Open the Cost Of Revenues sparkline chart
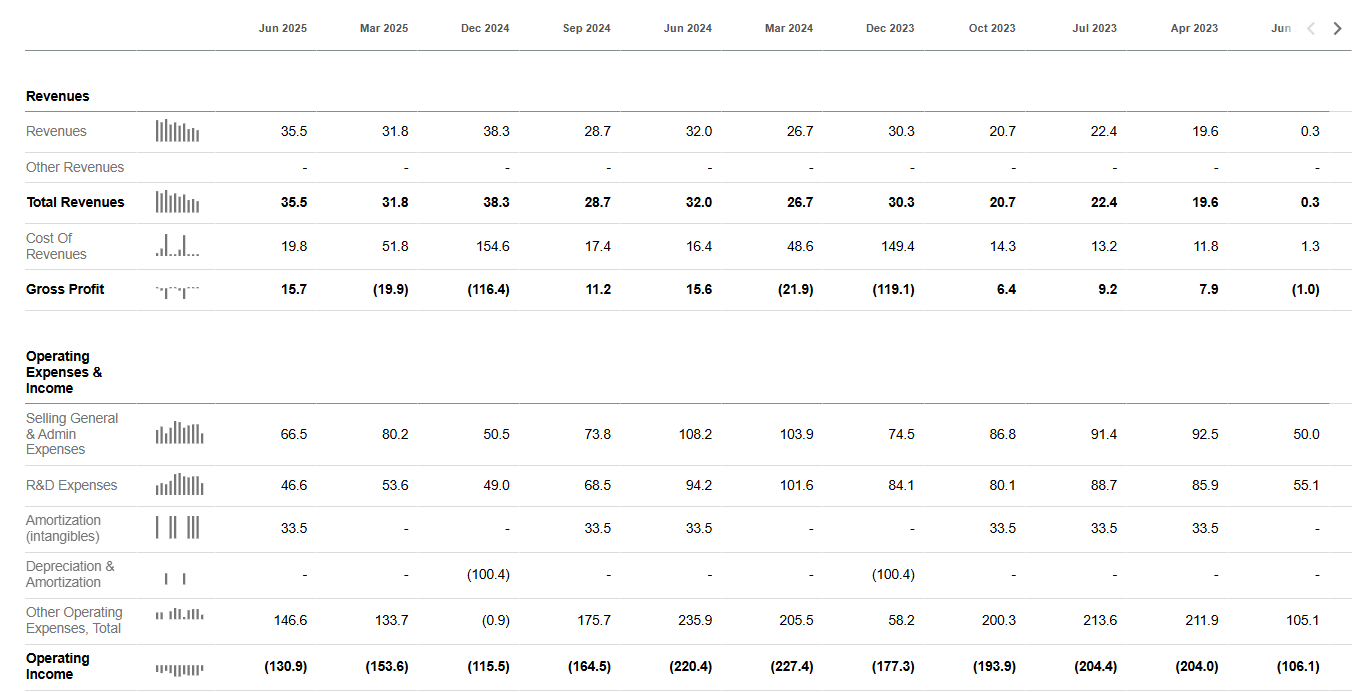This screenshot has height=693, width=1363. click(x=177, y=246)
